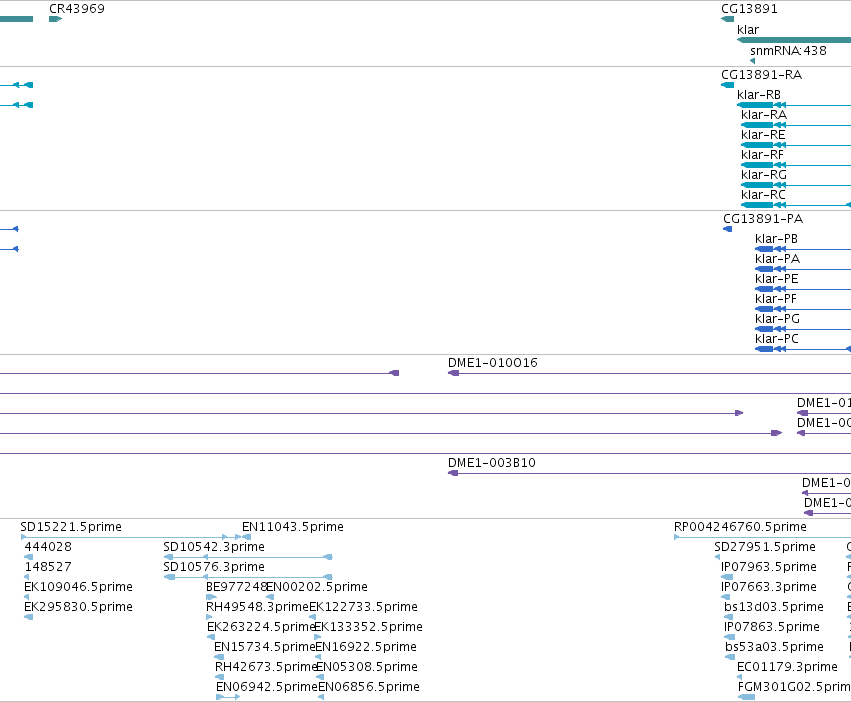Select the EK263224.5prime EST label
This screenshot has height=702, width=851.
261,627
